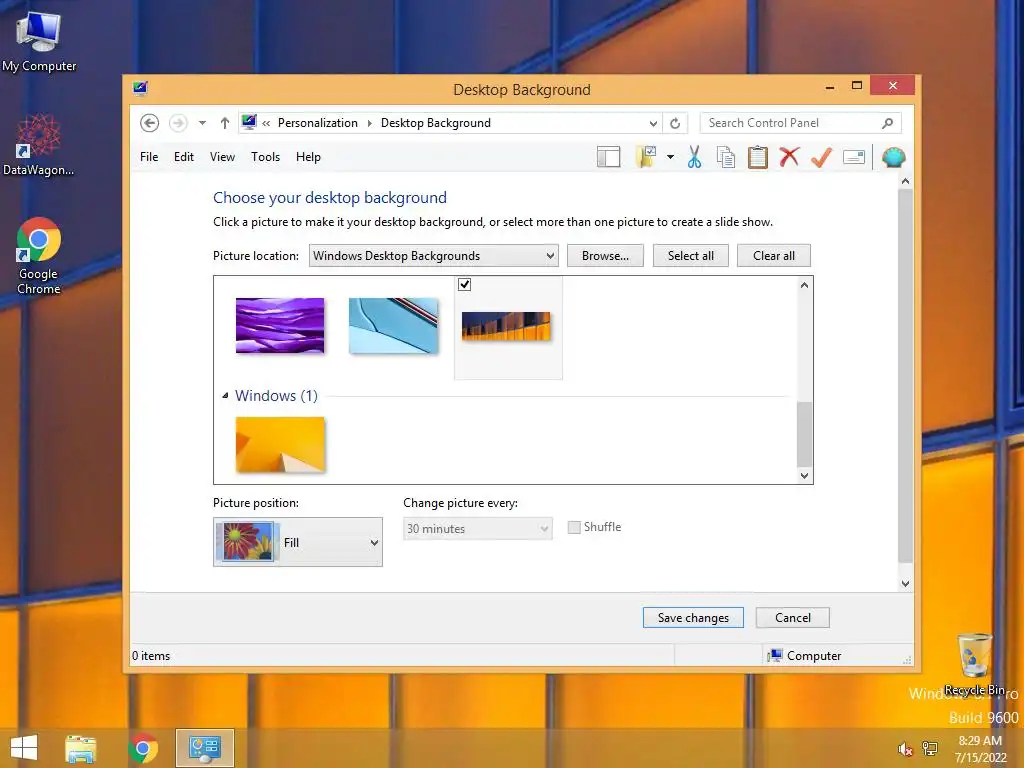1024x768 pixels.
Task: Select the yellow Windows wallpaper thumbnail
Action: (280, 444)
